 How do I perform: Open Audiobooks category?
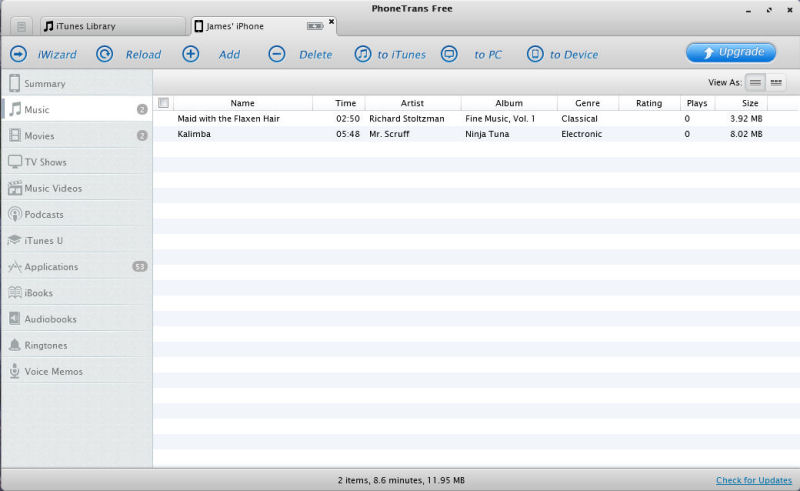click(77, 319)
